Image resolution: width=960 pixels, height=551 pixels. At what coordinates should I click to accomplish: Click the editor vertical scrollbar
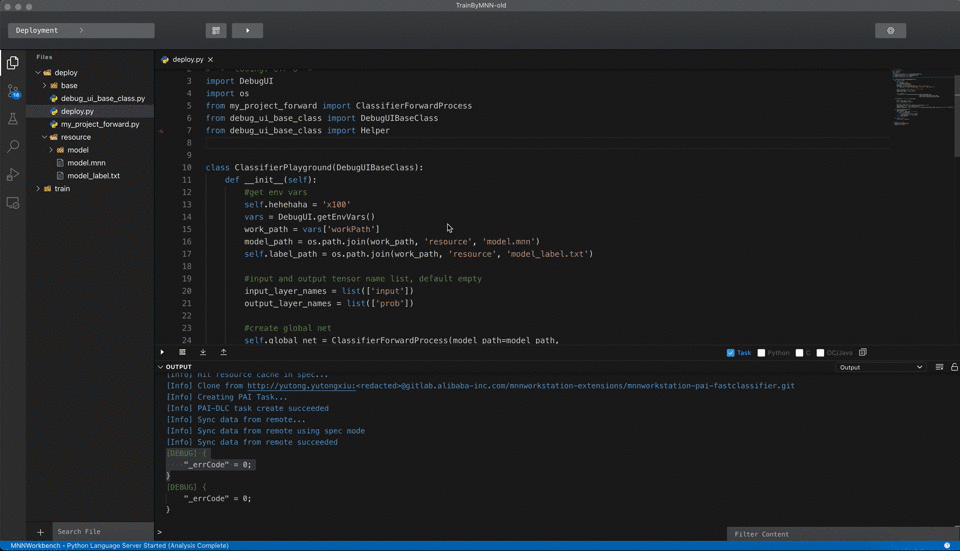(956, 115)
